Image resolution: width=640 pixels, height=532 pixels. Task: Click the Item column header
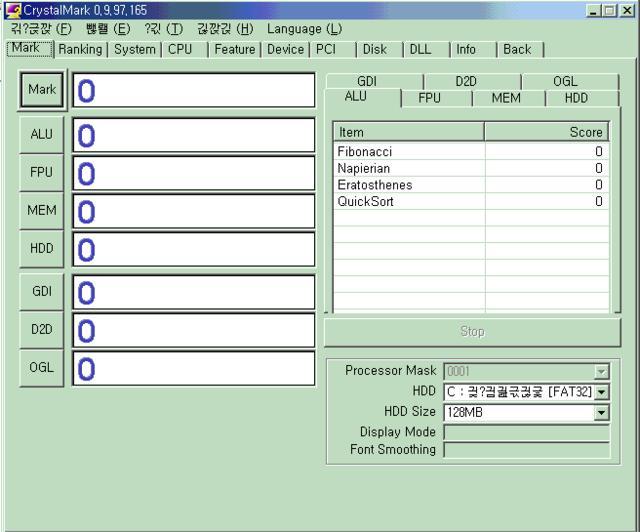coord(409,132)
